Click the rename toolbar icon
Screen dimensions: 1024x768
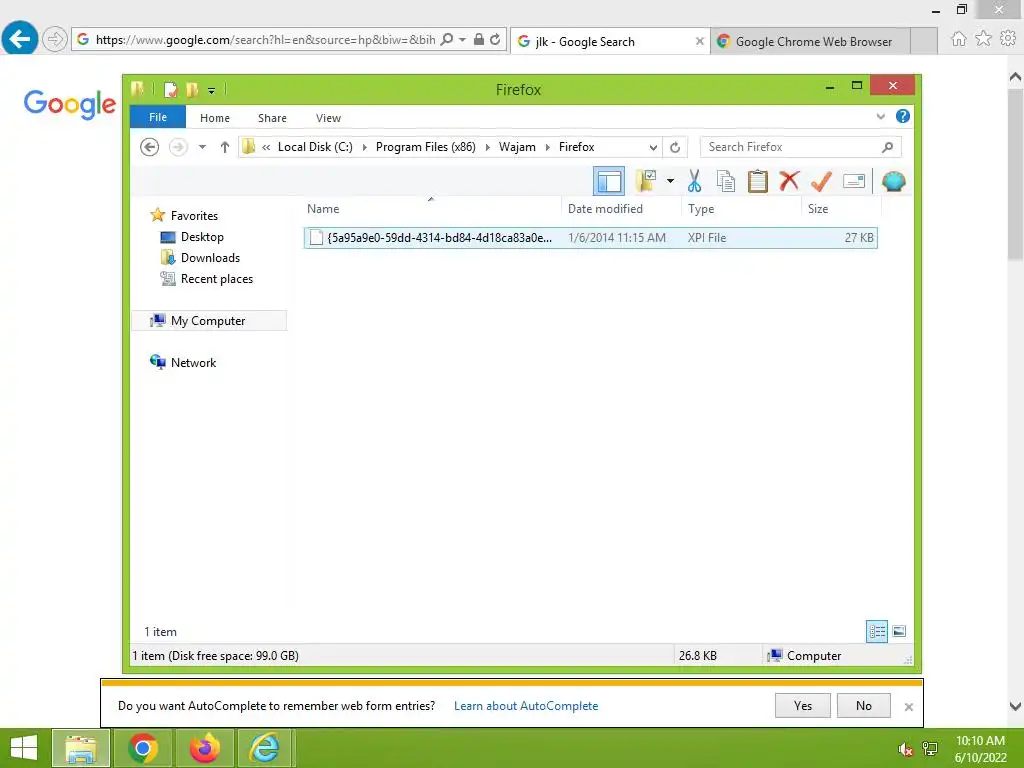tap(854, 181)
